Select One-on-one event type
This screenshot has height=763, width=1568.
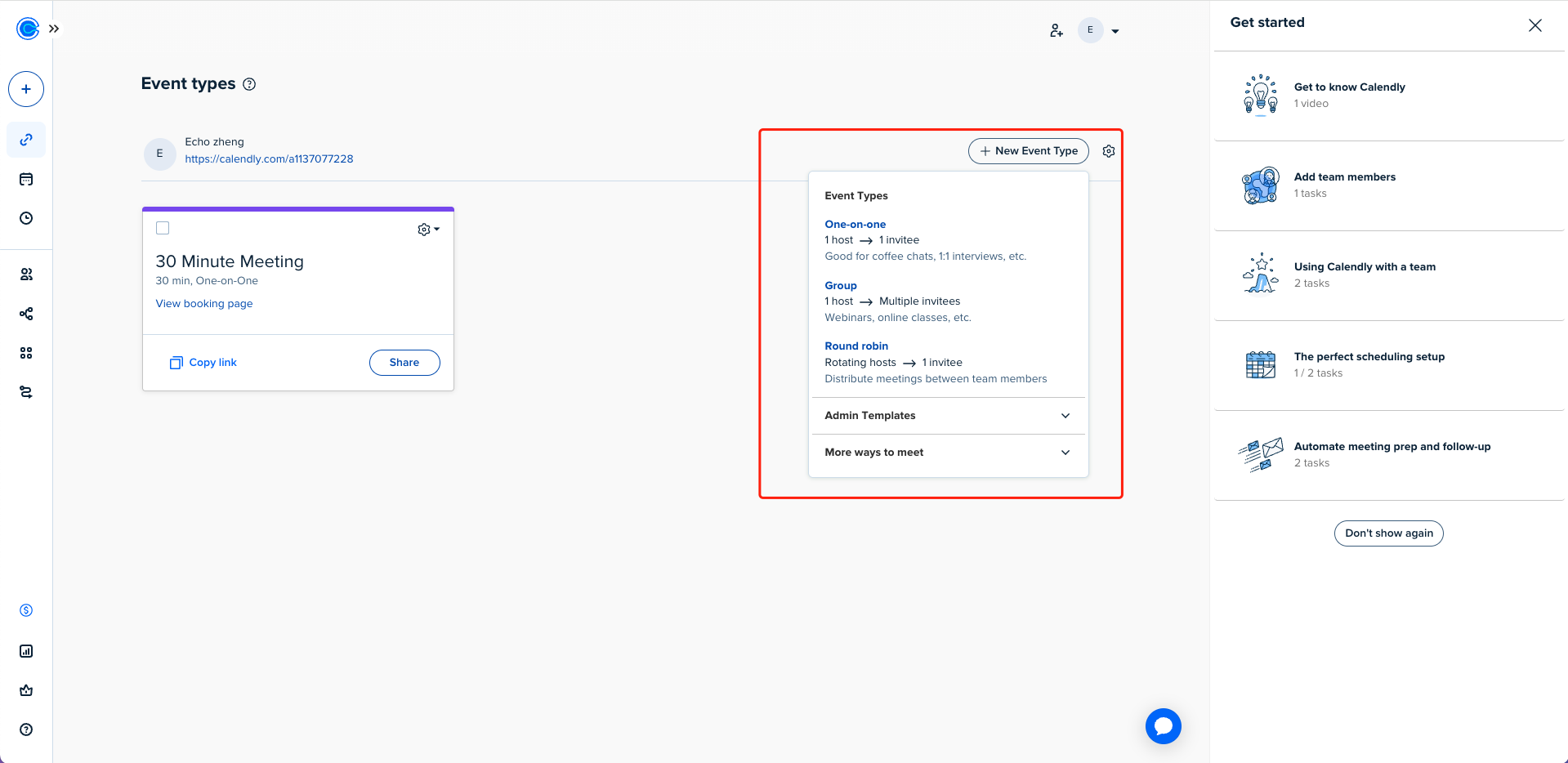[855, 224]
